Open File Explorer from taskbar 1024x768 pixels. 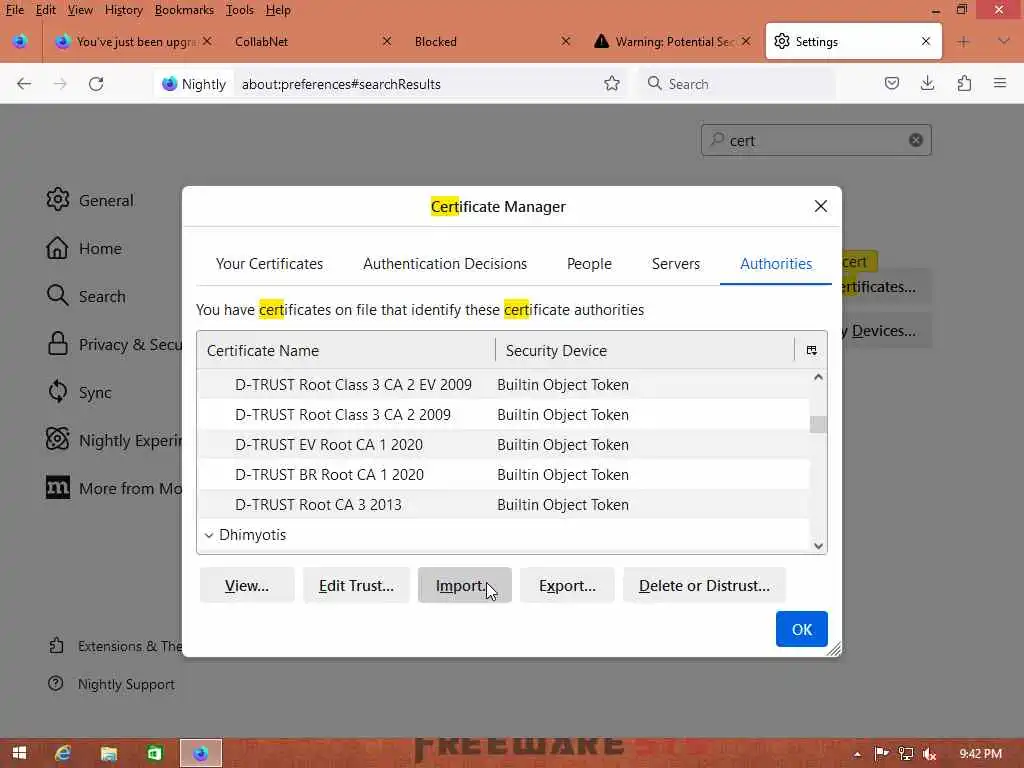pyautogui.click(x=108, y=754)
